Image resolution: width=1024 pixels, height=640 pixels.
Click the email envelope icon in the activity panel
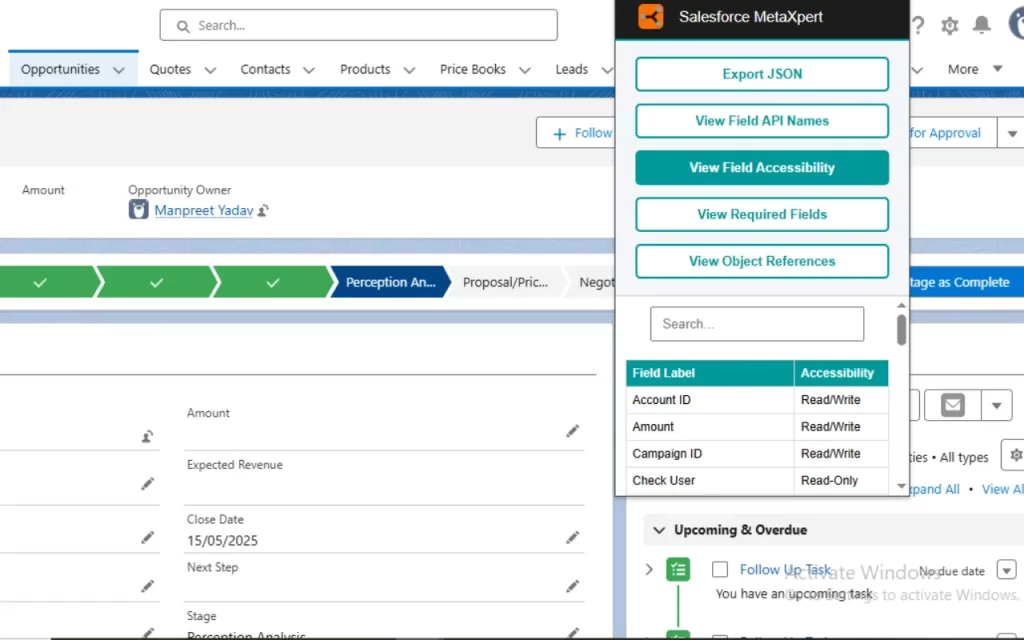pyautogui.click(x=952, y=405)
